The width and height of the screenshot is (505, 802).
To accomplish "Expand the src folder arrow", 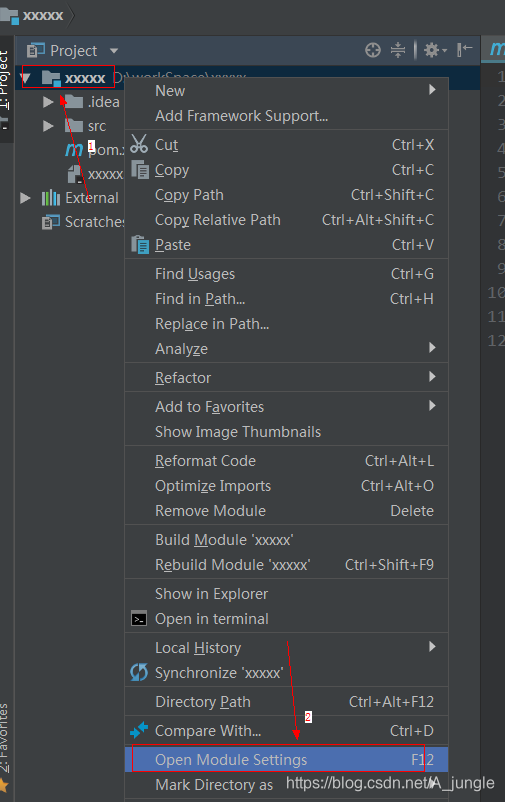I will 48,126.
